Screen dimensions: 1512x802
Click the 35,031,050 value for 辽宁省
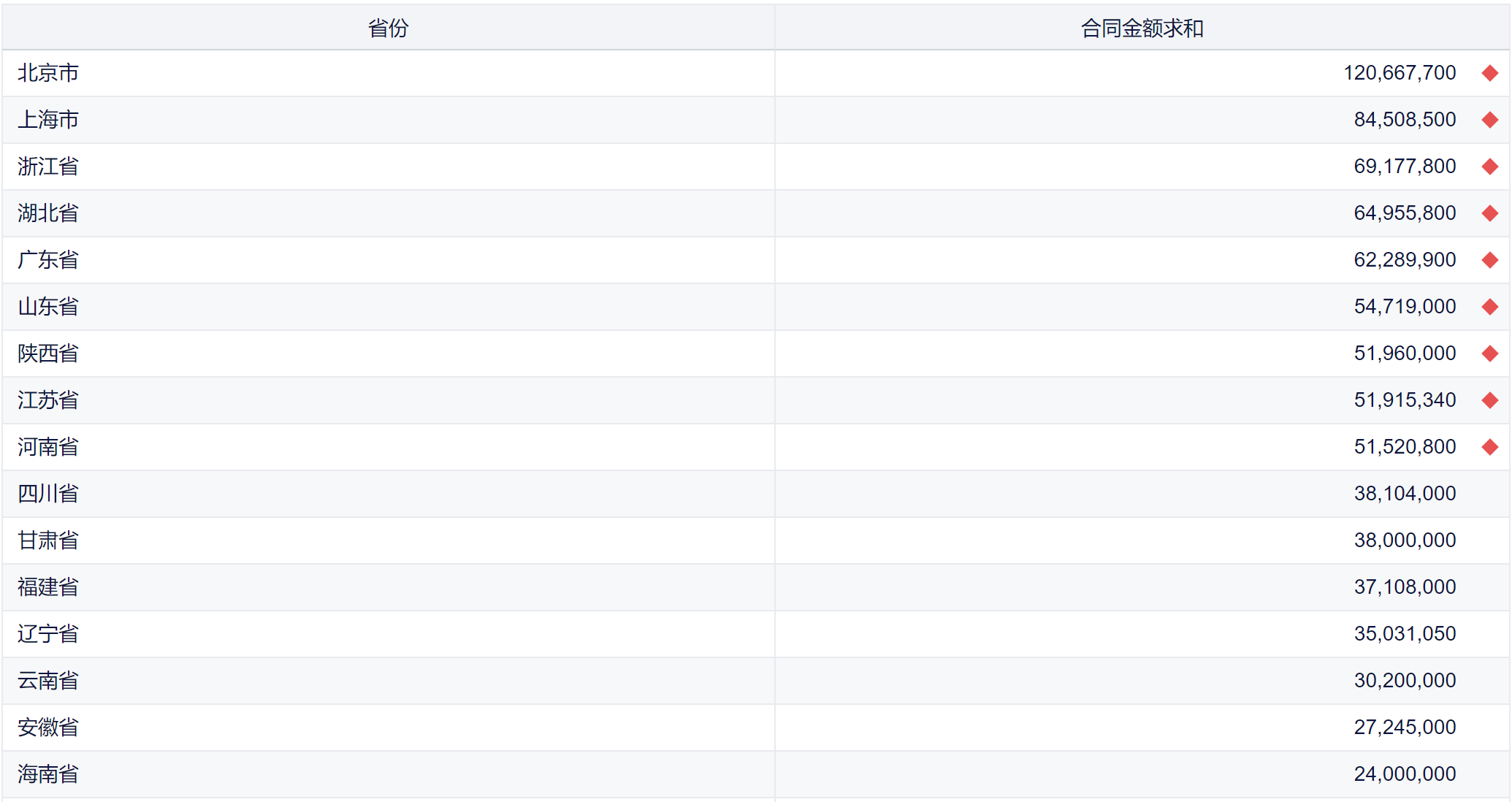[x=1404, y=634]
